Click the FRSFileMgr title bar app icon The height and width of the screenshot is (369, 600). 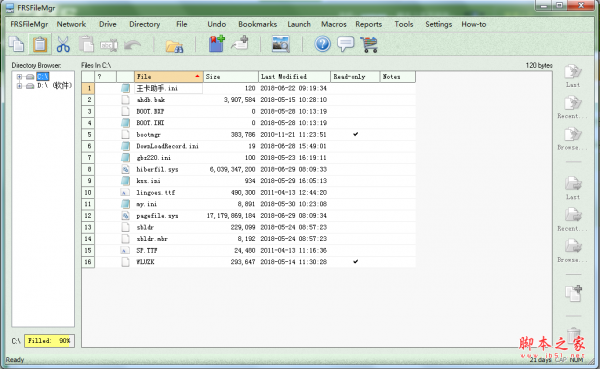[10, 8]
